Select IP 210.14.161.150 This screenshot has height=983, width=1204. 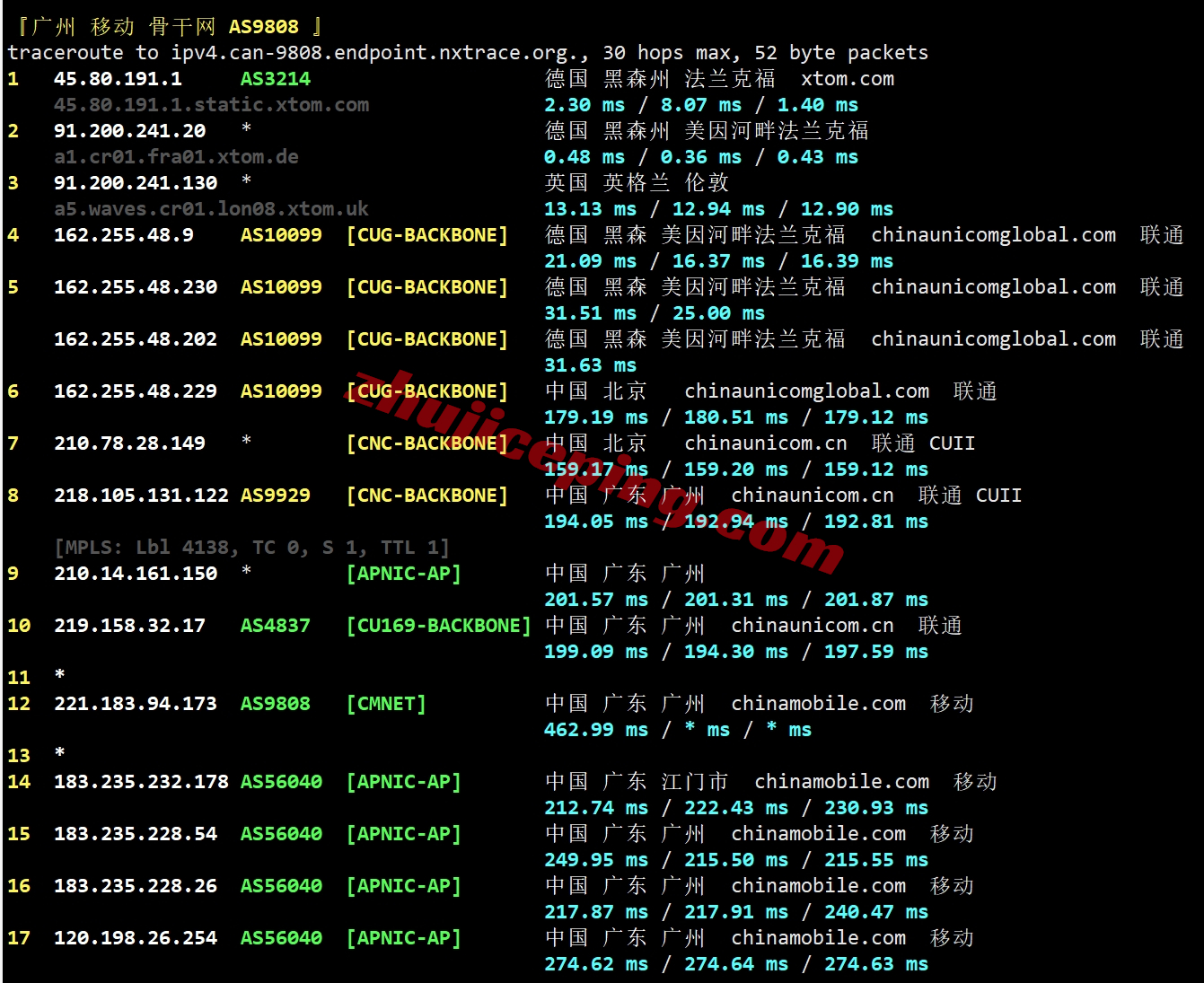(136, 574)
